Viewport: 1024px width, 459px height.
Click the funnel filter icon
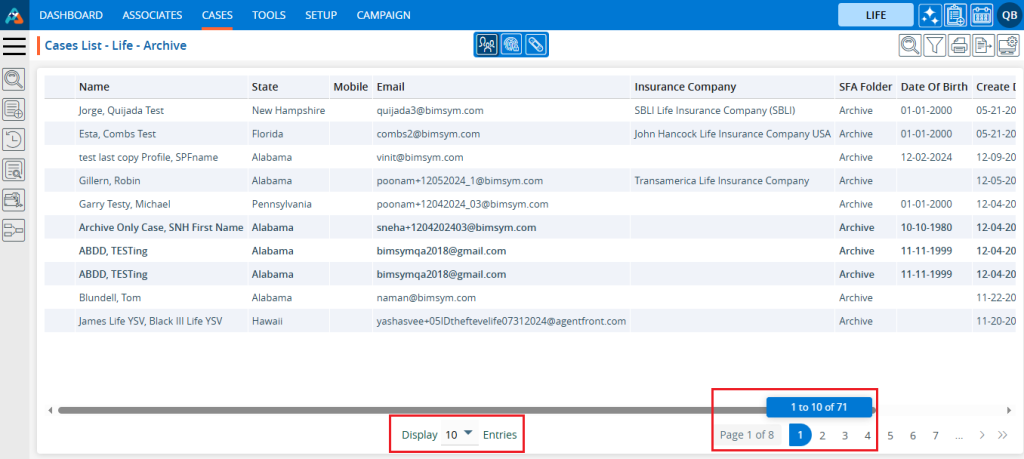934,45
